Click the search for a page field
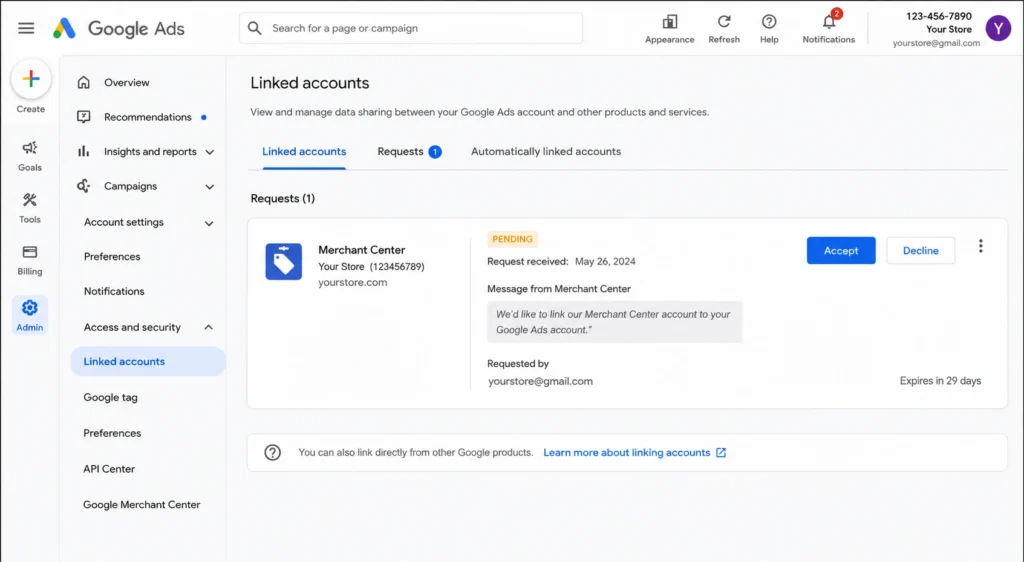 (411, 28)
